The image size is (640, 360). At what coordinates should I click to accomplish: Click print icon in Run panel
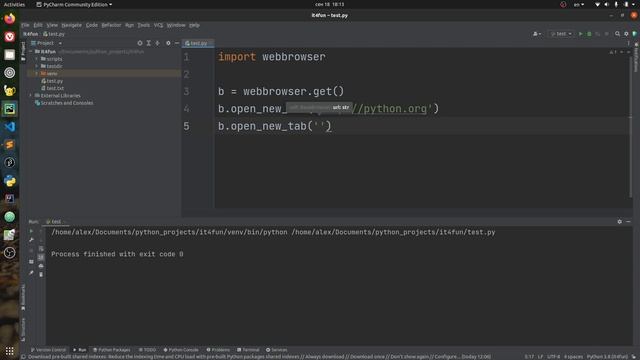(41, 266)
